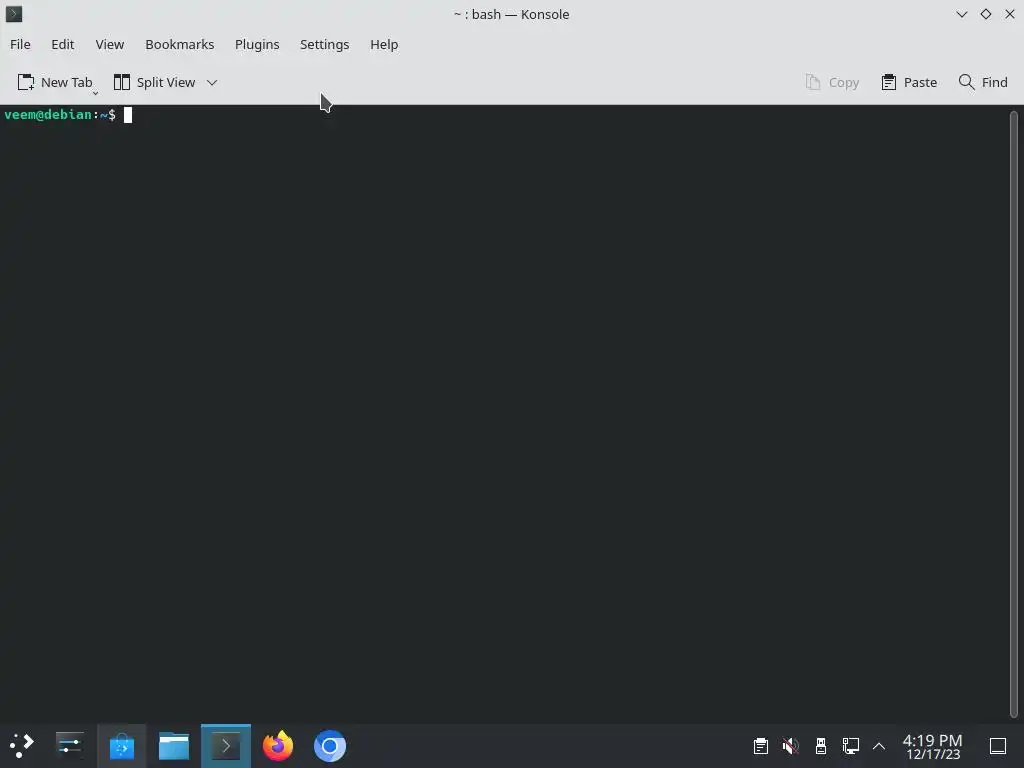This screenshot has width=1024, height=768.
Task: Click the terminal scrollbar
Action: coord(1014,414)
